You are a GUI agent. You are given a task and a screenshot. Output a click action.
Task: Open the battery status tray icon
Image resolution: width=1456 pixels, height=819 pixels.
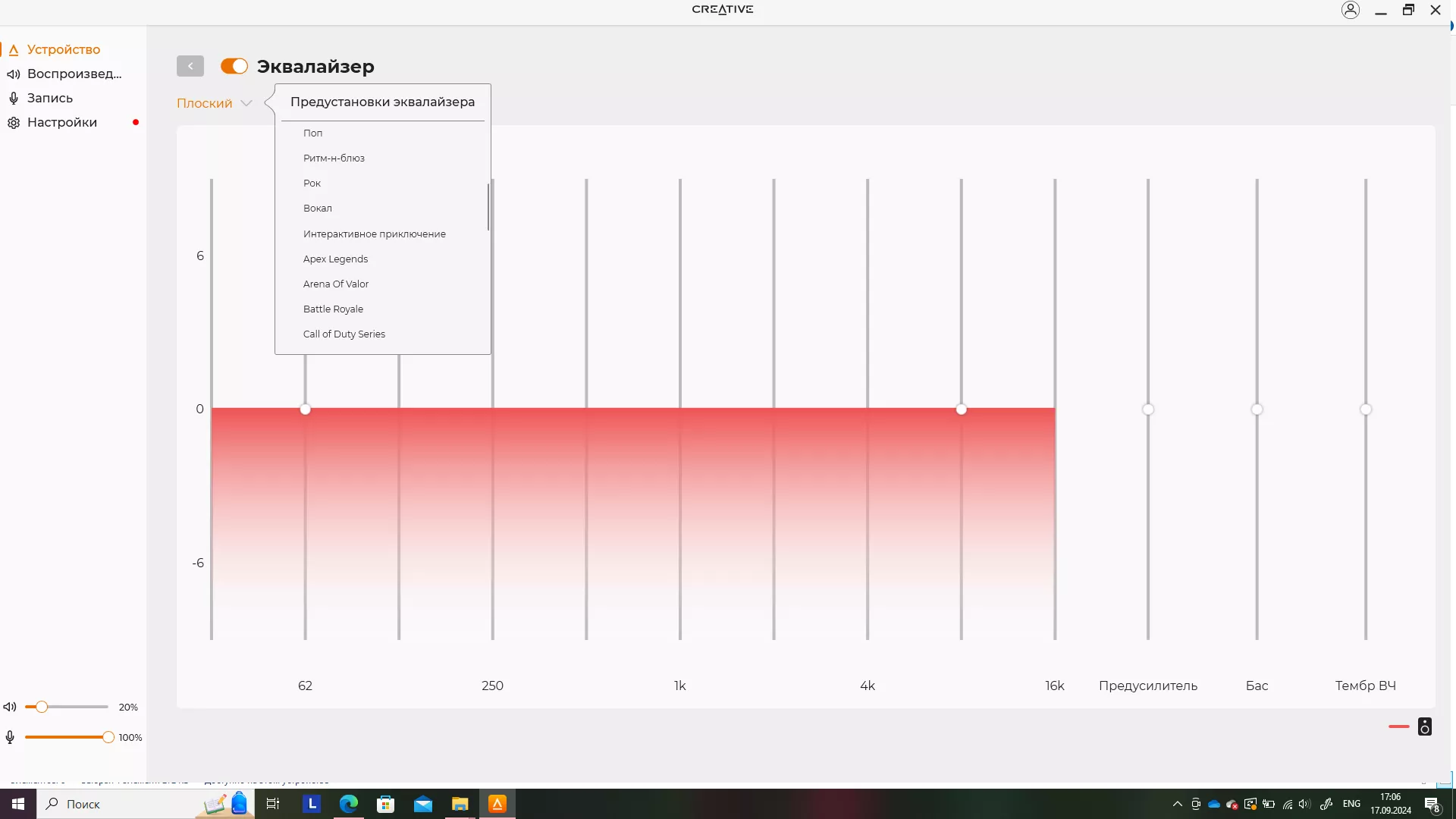1269,804
